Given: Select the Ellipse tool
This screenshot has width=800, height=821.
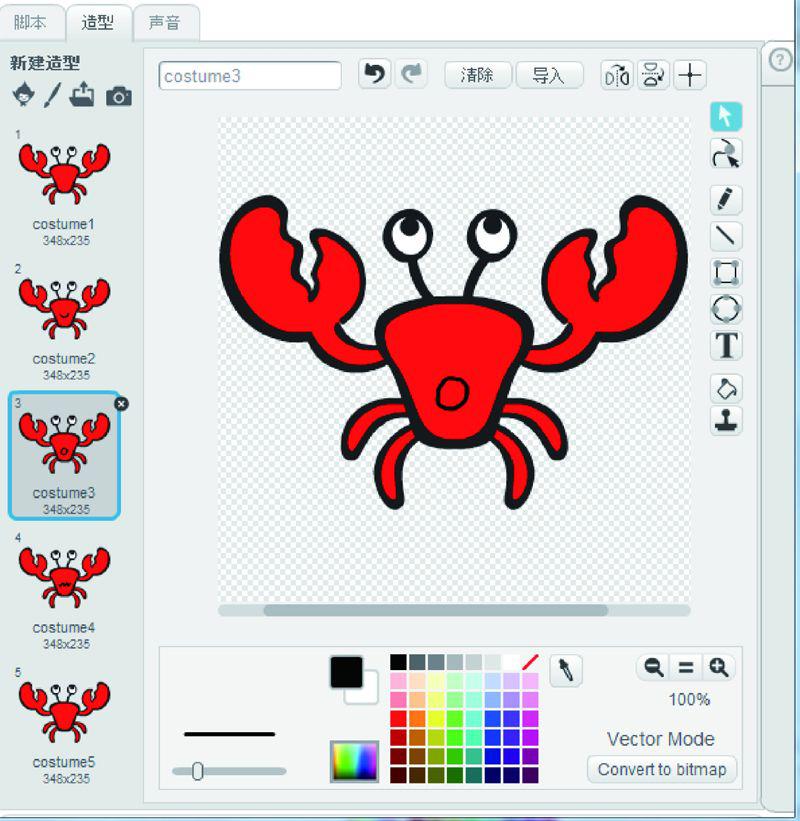Looking at the screenshot, I should (726, 309).
